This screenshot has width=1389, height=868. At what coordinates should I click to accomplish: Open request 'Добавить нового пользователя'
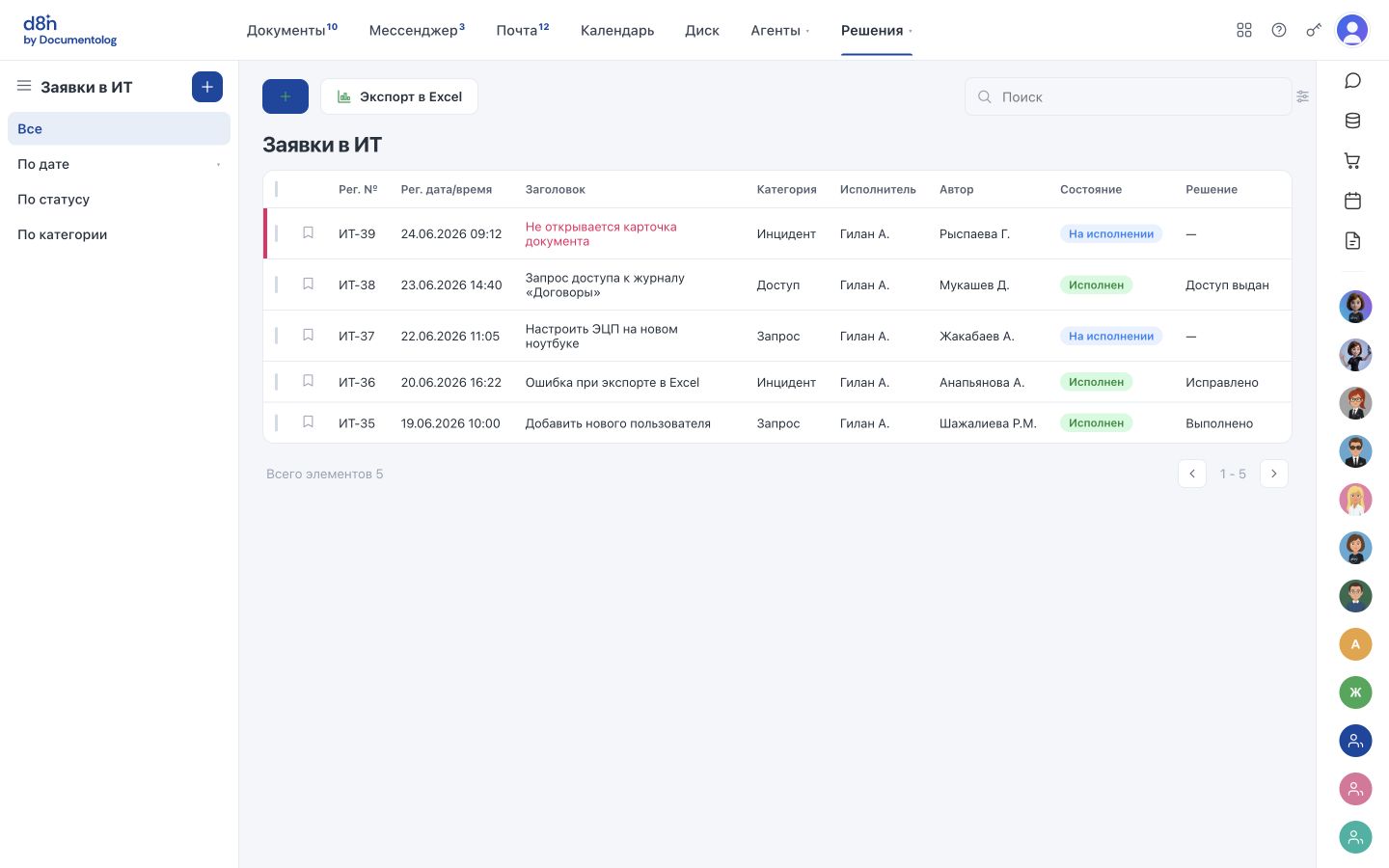618,423
